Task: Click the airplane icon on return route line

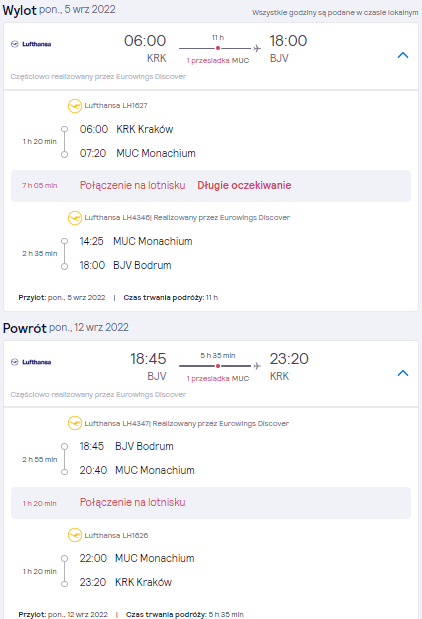Action: click(x=257, y=366)
